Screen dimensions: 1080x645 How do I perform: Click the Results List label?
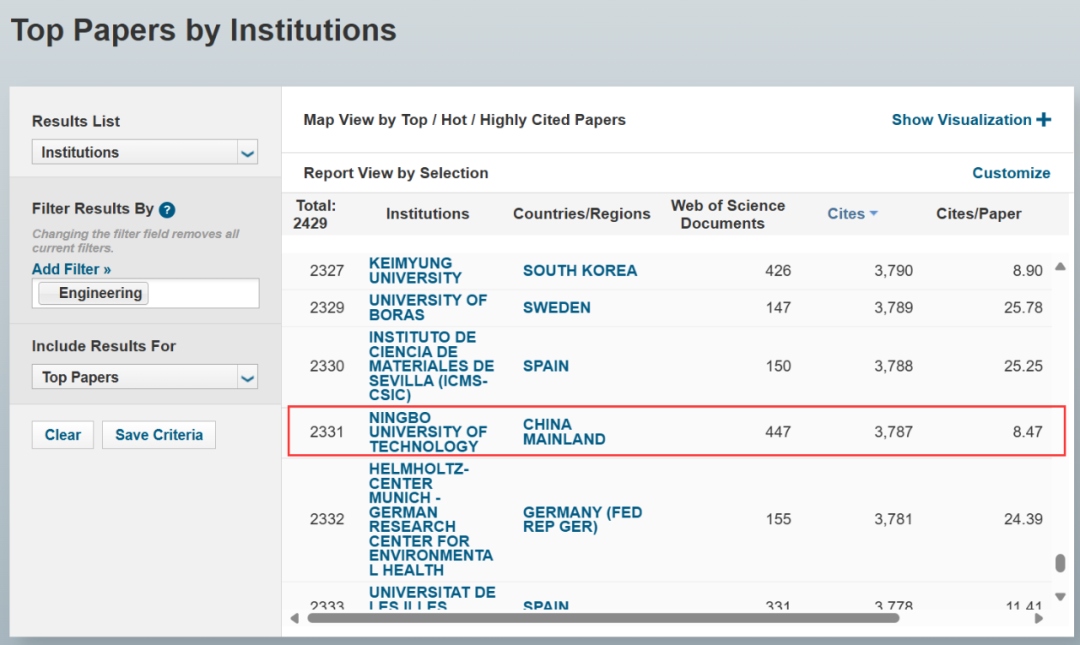(x=76, y=121)
